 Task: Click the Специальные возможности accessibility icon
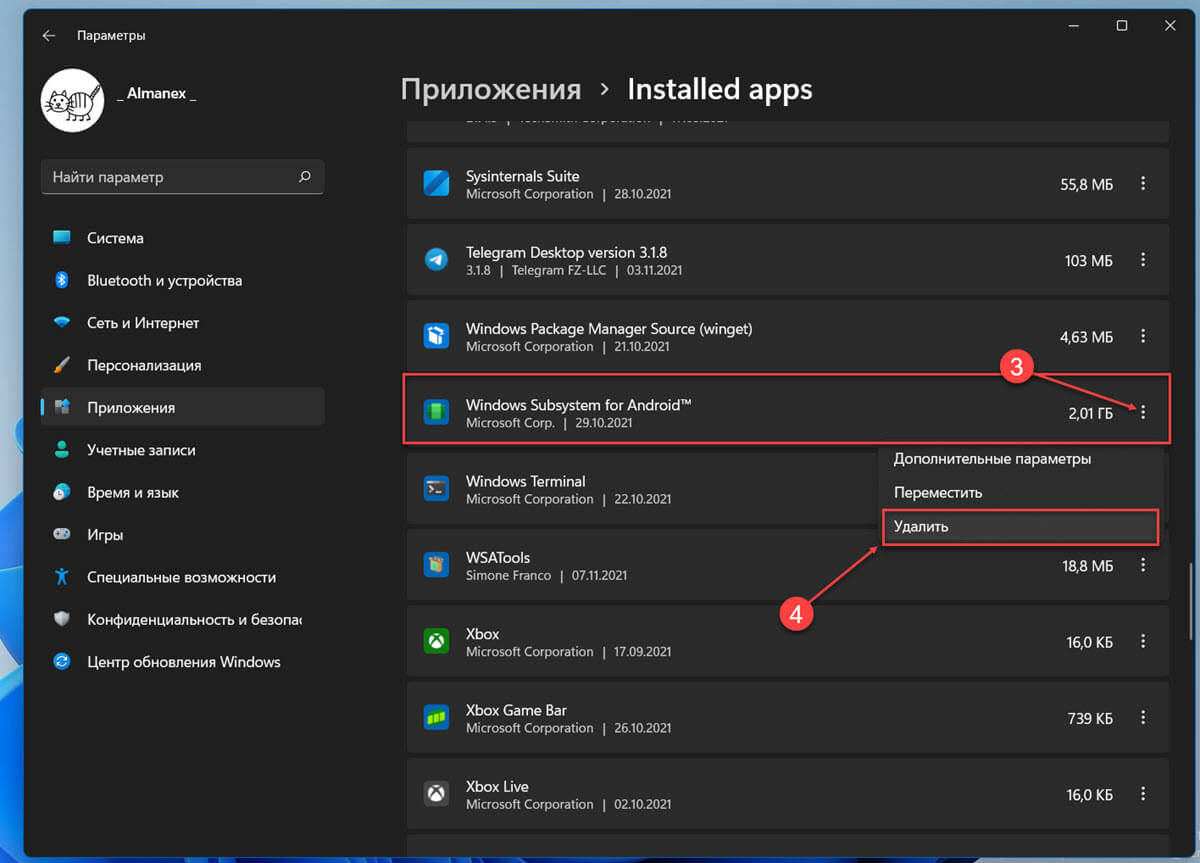point(62,577)
